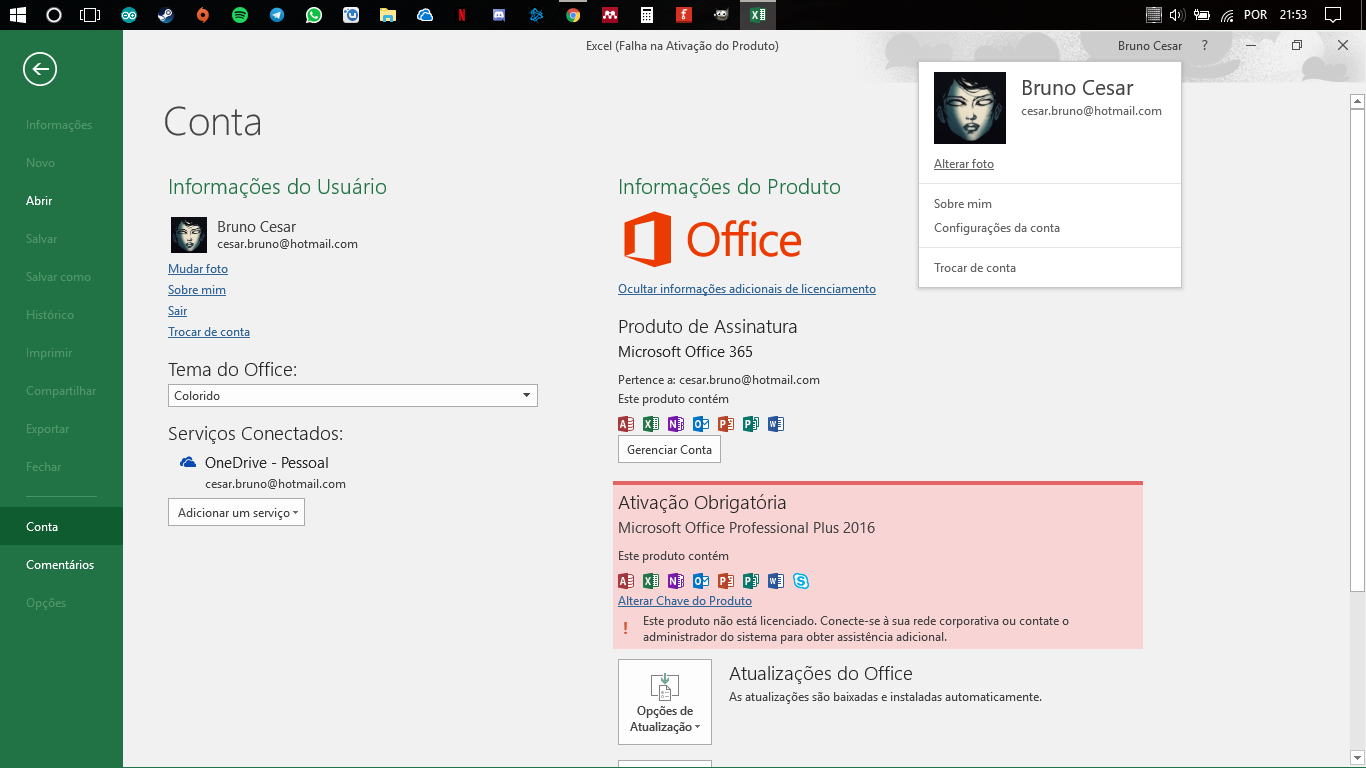Click the Sobre mim link under user info
This screenshot has width=1366, height=768.
pos(197,290)
